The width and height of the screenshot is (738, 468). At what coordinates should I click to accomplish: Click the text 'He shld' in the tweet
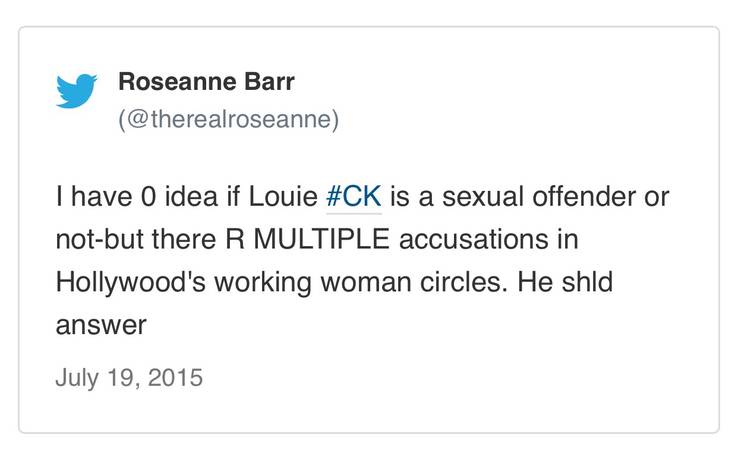(565, 282)
